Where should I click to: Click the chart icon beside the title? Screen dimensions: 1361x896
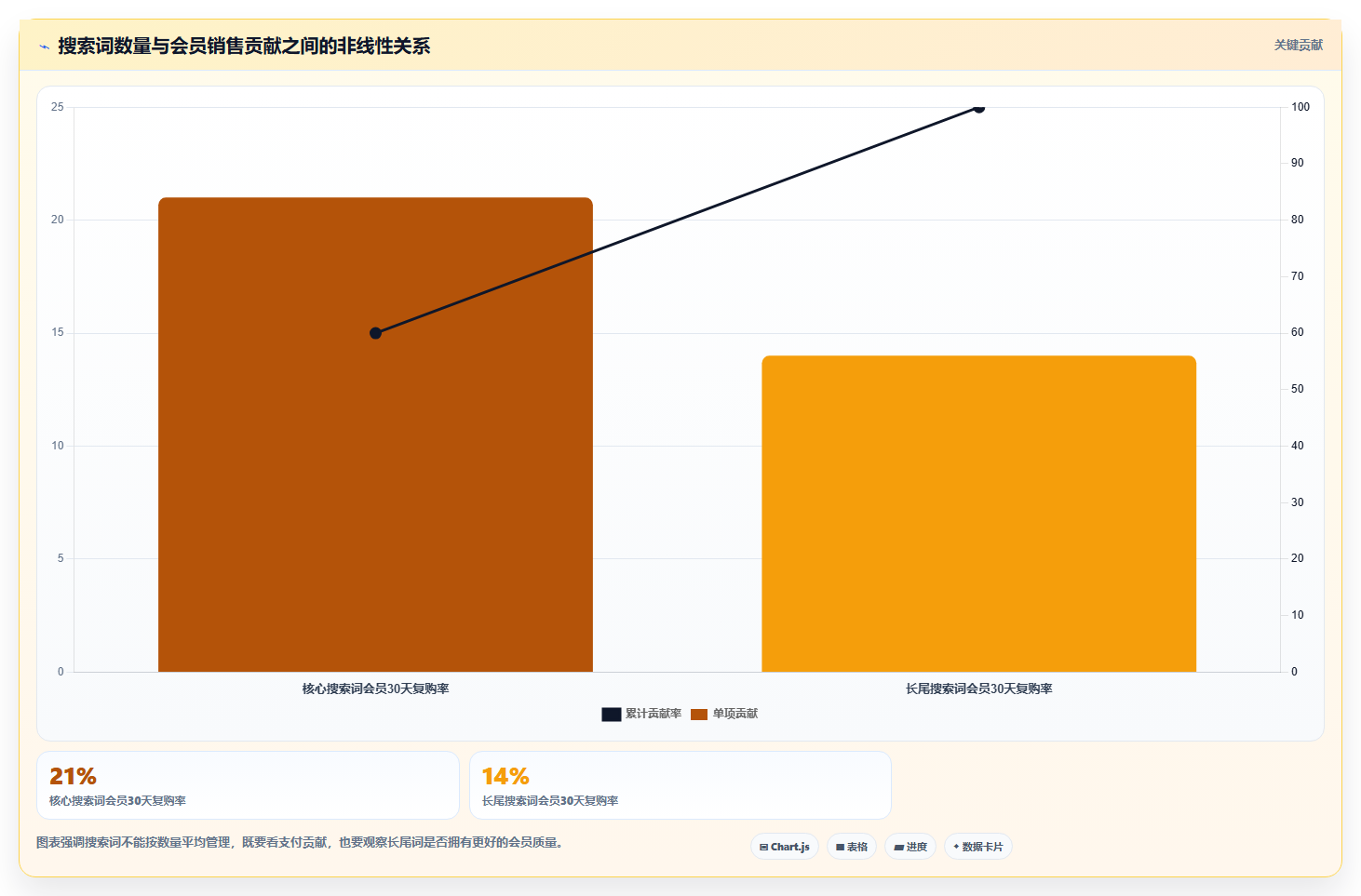point(44,47)
